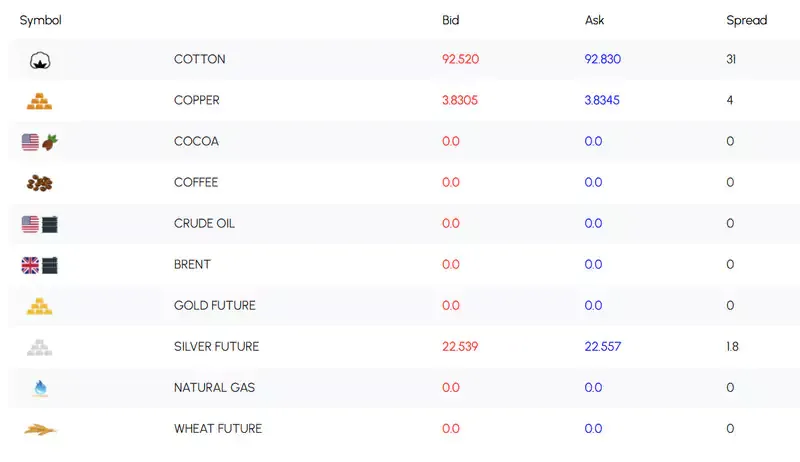The height and width of the screenshot is (462, 800).
Task: Click the cotton boll icon
Action: [40, 60]
